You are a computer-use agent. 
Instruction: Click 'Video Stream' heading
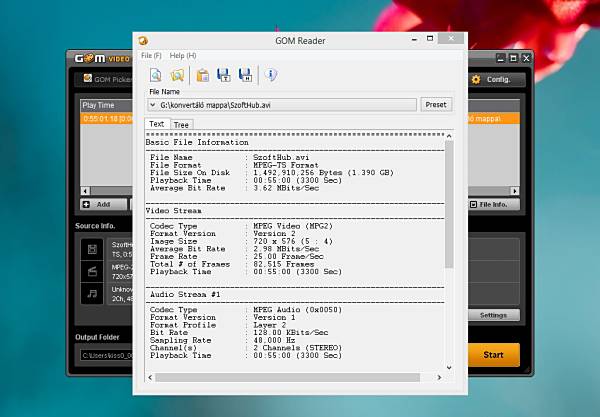pos(173,211)
